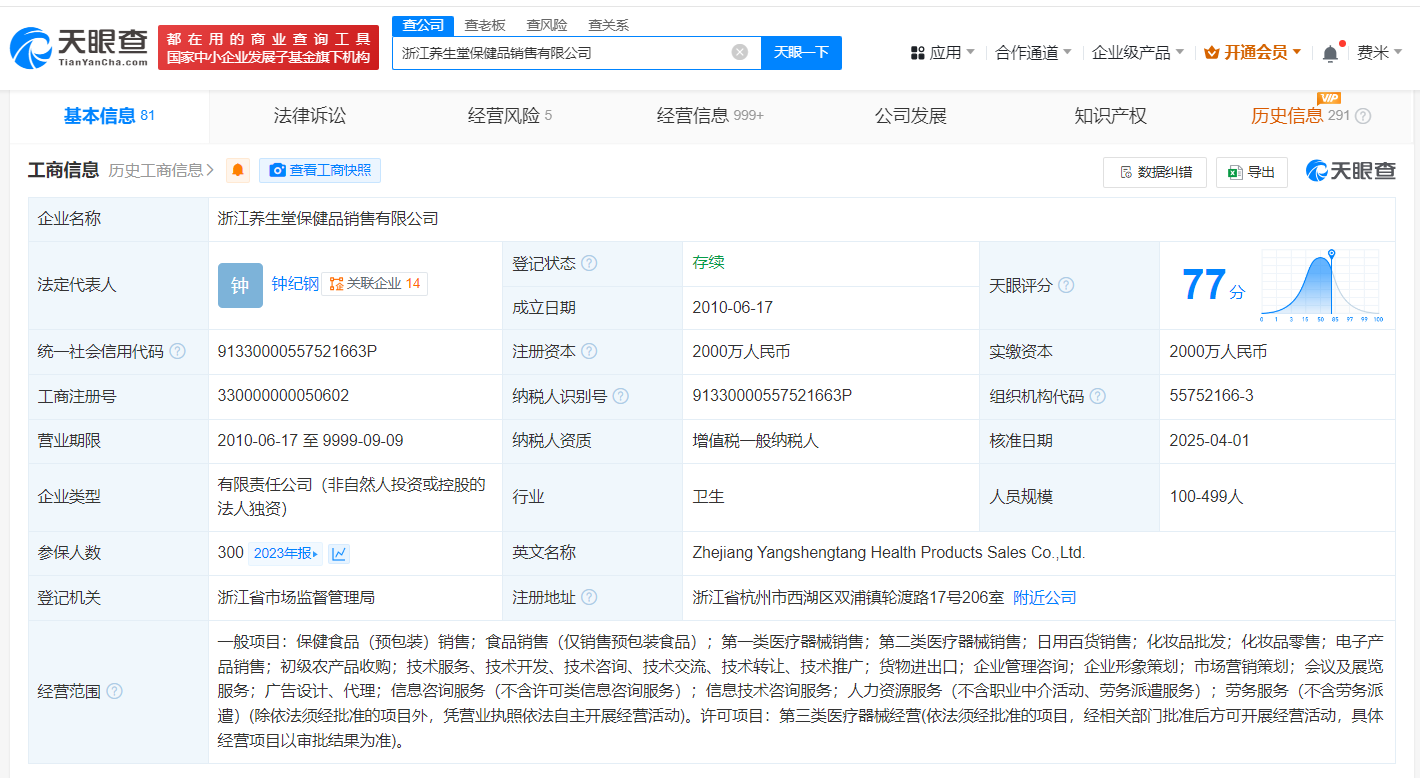
Task: Click the help icon beside 历史信息 tab
Action: pyautogui.click(x=1362, y=116)
